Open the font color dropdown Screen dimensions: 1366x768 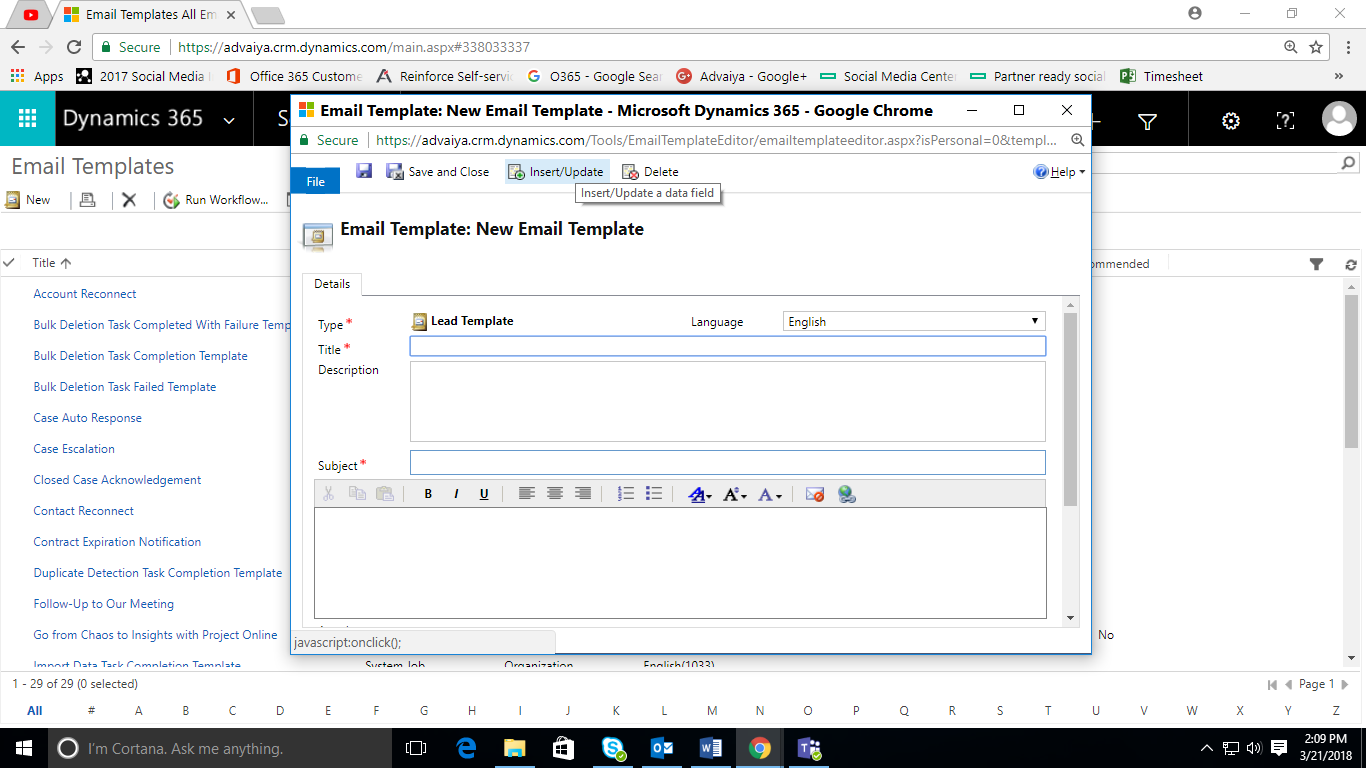[770, 494]
